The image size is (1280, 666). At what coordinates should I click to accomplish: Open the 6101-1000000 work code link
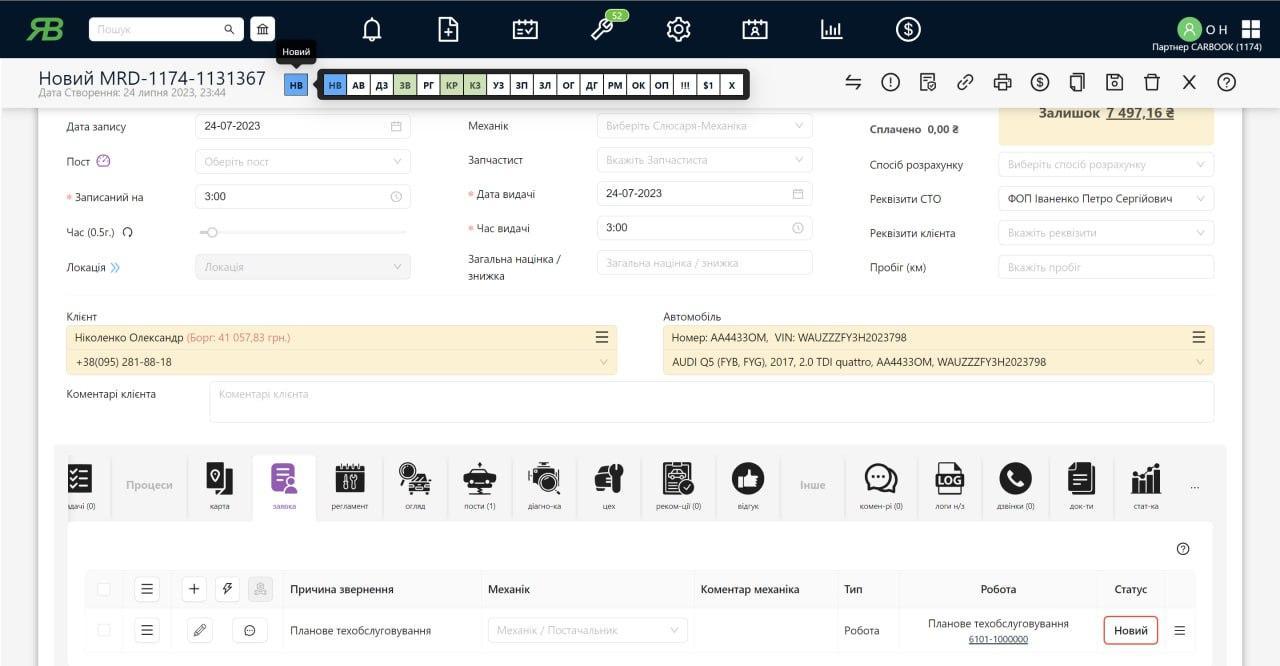coord(998,640)
